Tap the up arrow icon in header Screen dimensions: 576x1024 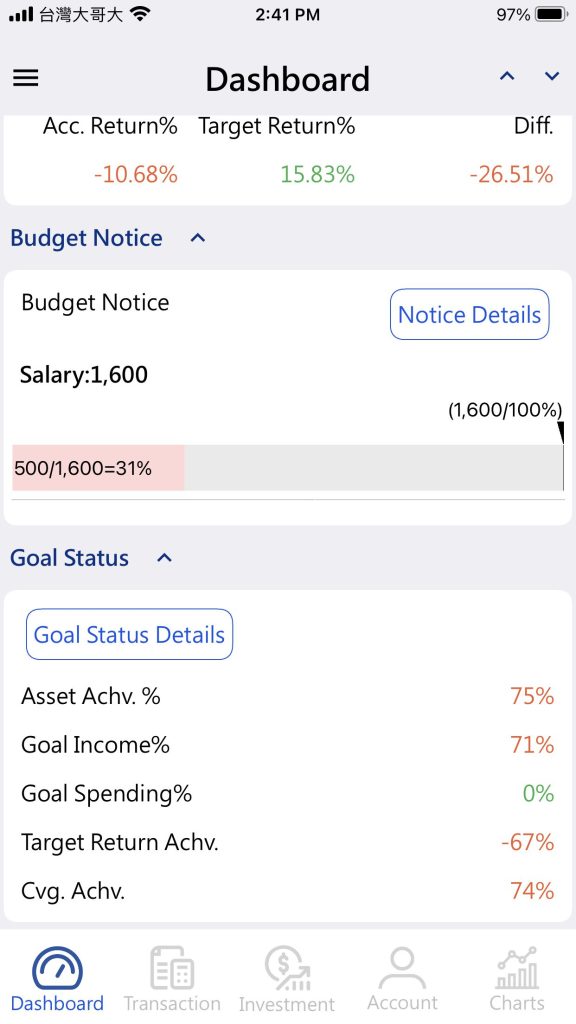507,76
